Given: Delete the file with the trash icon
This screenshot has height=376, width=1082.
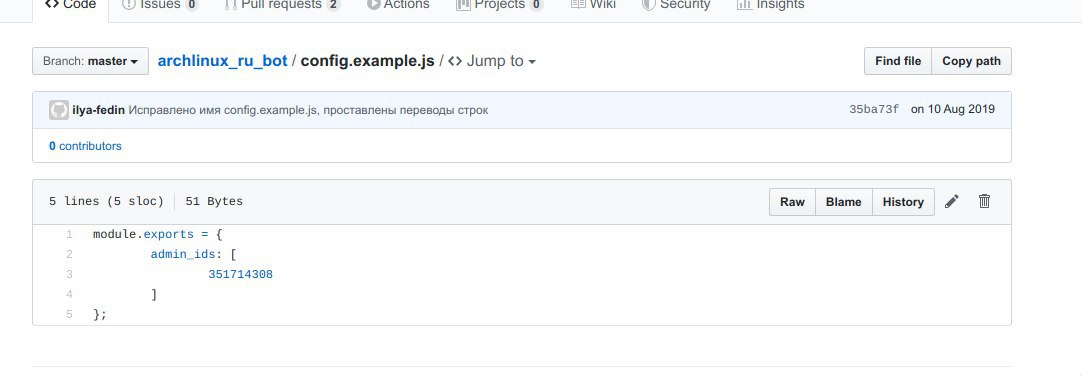Looking at the screenshot, I should [985, 201].
